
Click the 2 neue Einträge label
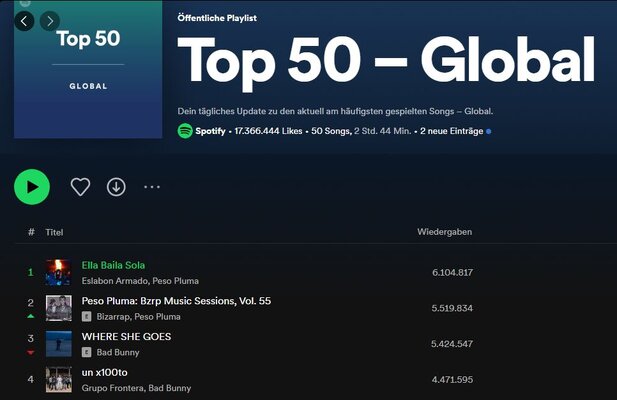pyautogui.click(x=451, y=131)
